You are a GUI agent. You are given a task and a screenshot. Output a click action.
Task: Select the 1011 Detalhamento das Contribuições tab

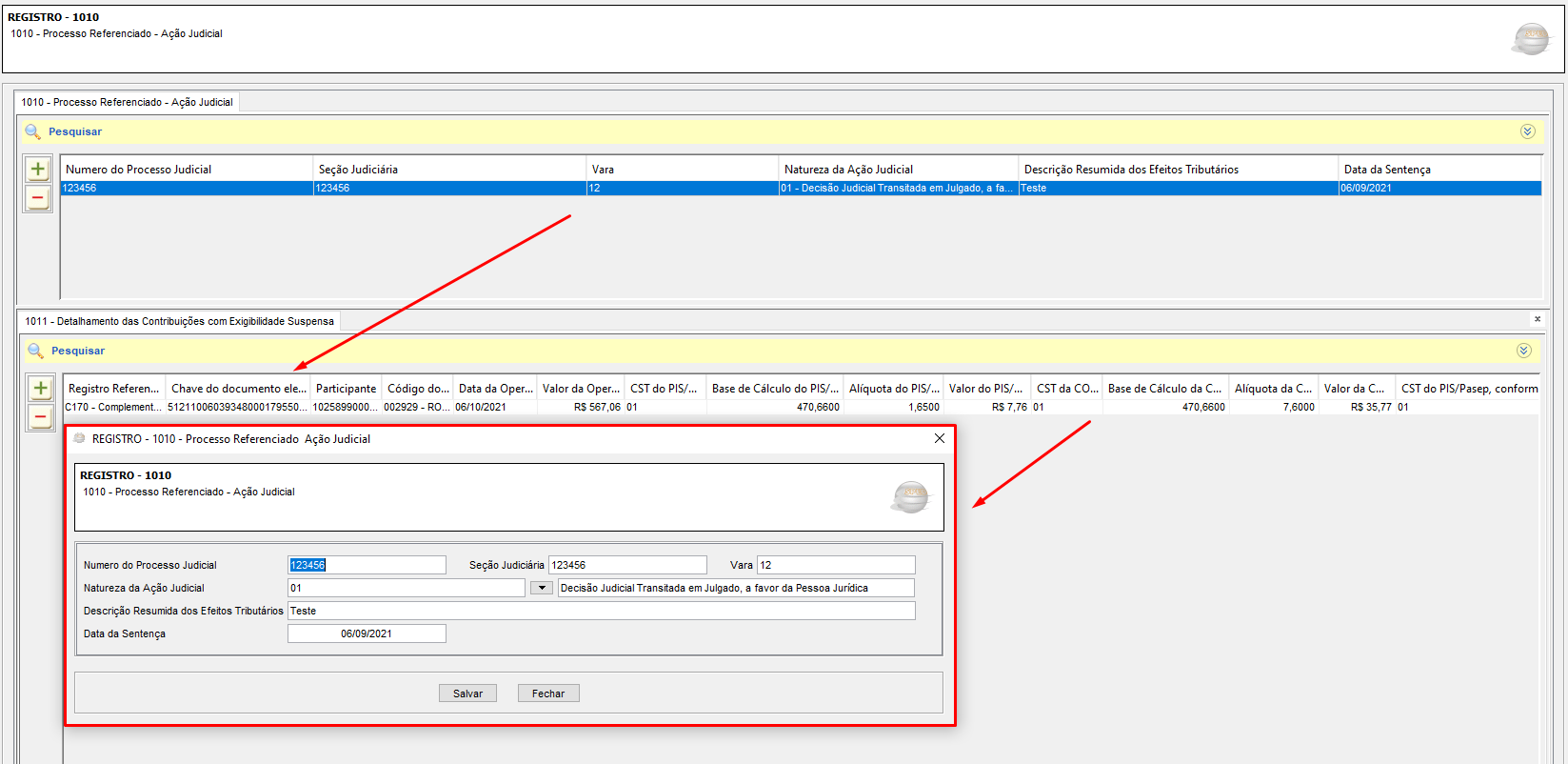tap(179, 321)
